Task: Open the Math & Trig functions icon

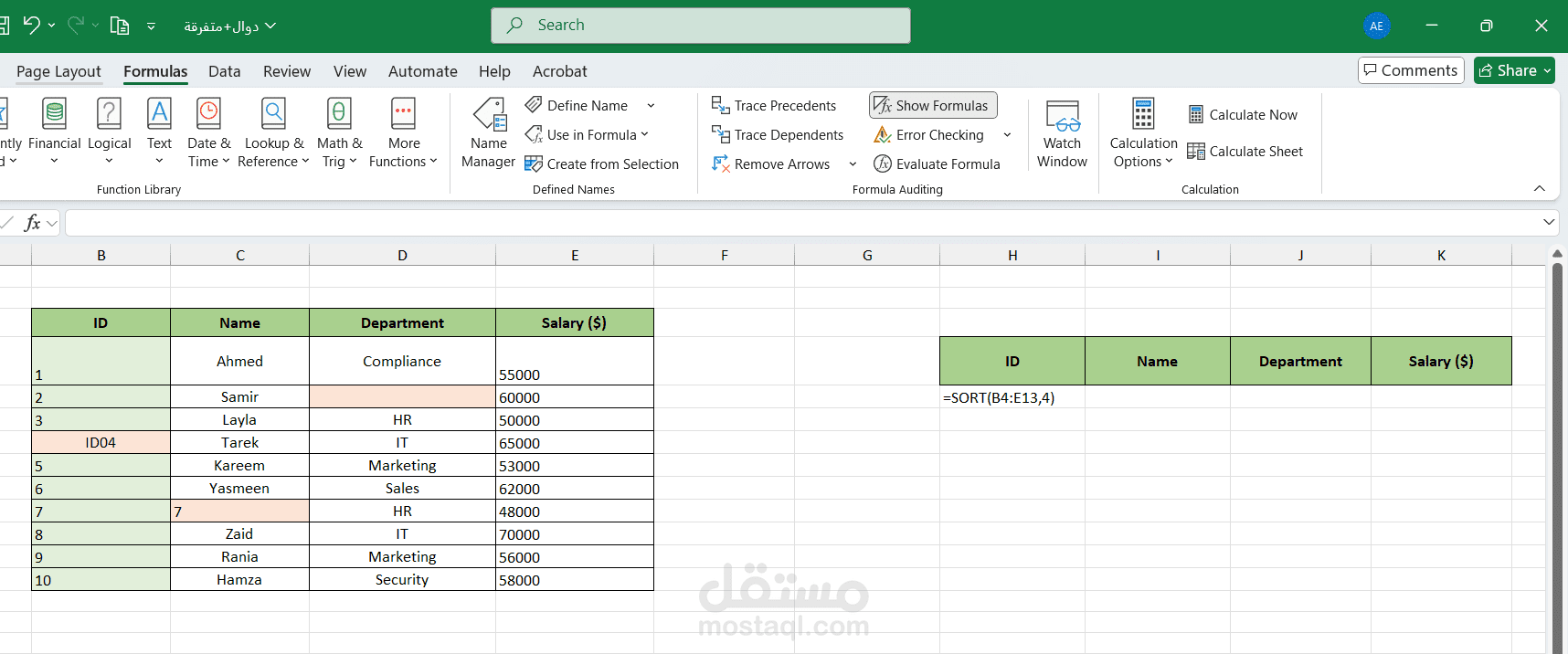Action: pos(339,114)
